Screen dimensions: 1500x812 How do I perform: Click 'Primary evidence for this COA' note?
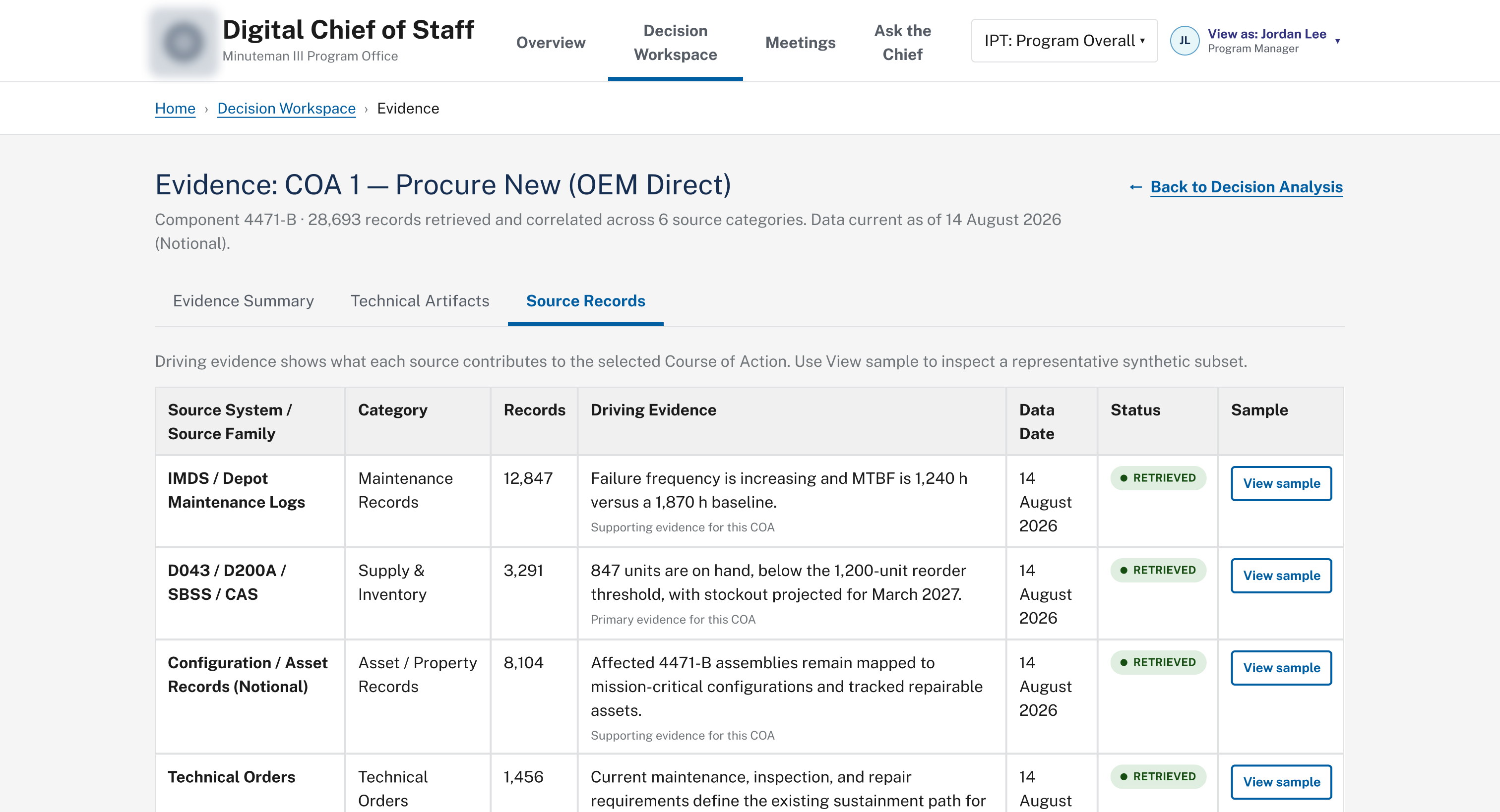[x=673, y=619]
